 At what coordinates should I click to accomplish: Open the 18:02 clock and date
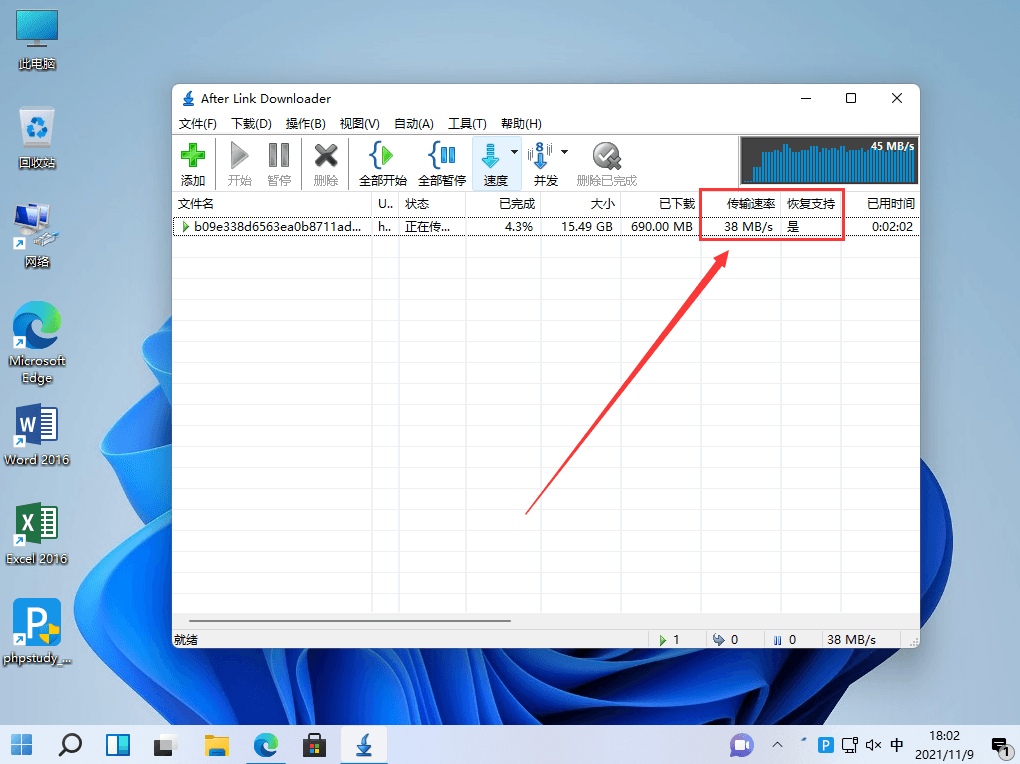point(944,745)
